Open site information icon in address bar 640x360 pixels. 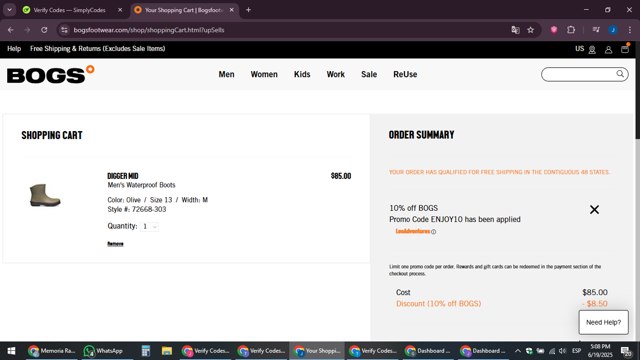click(64, 30)
